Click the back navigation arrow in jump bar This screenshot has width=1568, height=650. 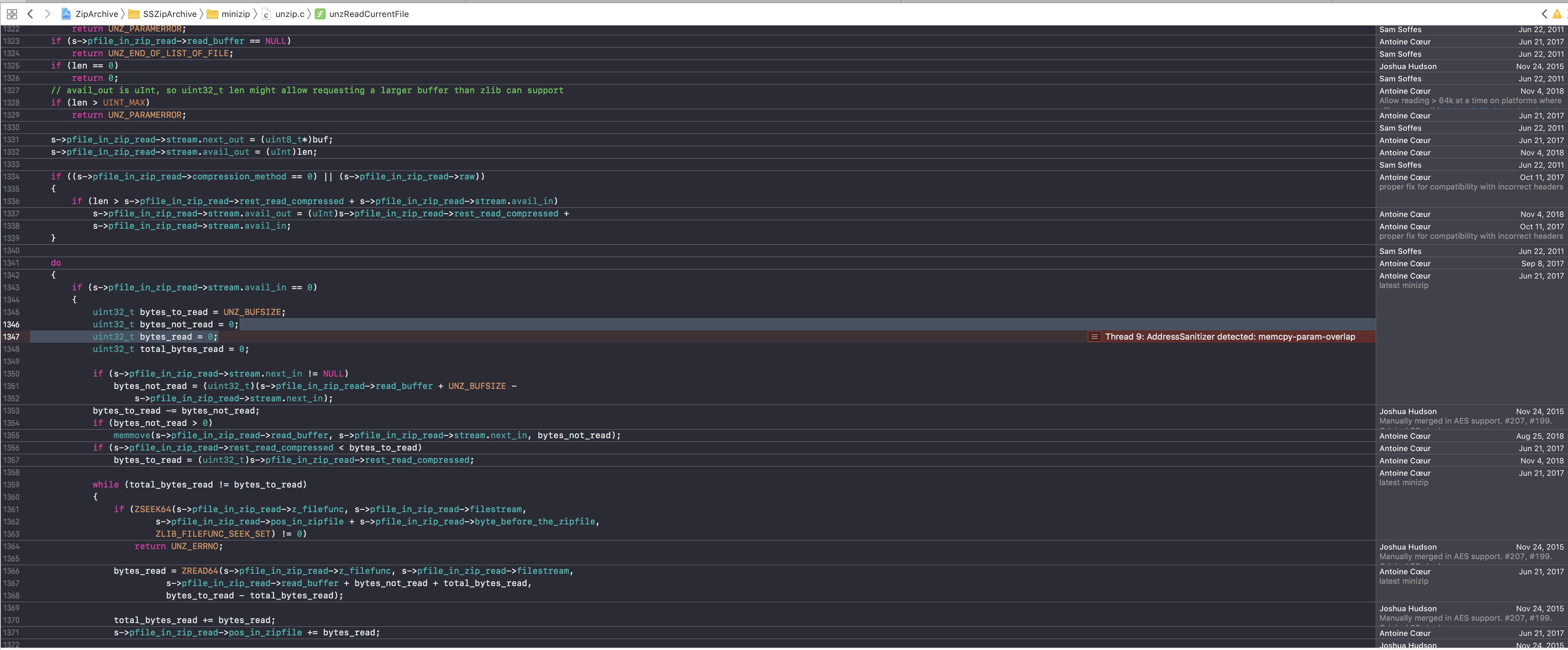pos(30,13)
